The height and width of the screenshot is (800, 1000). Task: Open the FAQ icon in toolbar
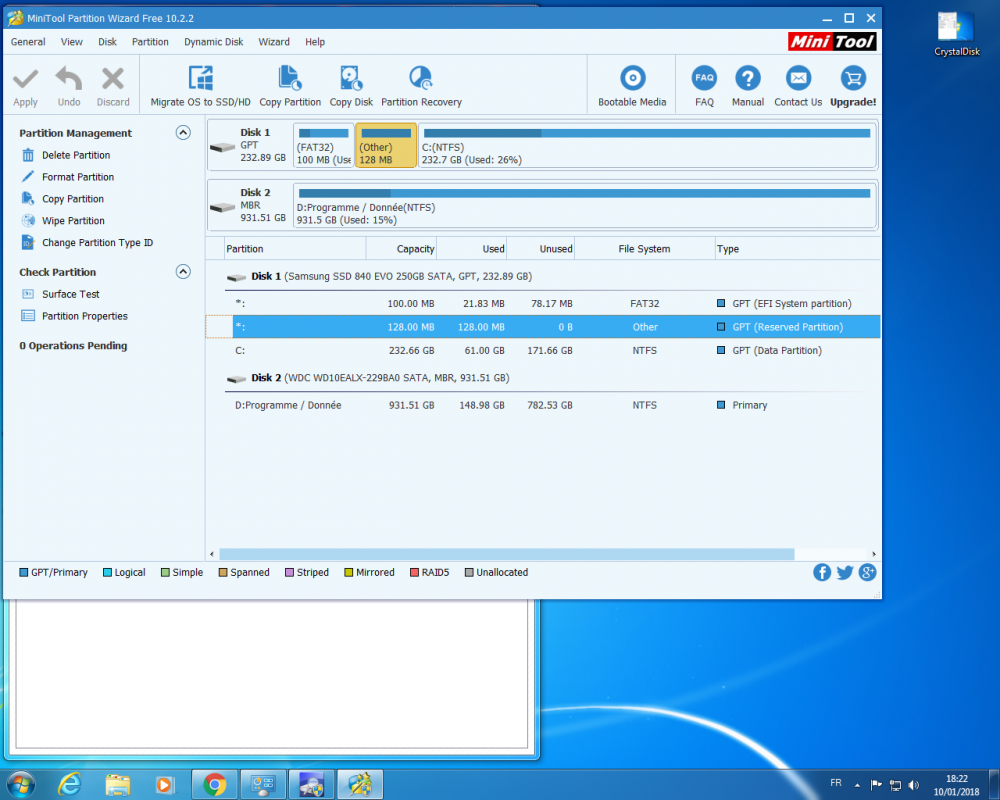pos(704,79)
